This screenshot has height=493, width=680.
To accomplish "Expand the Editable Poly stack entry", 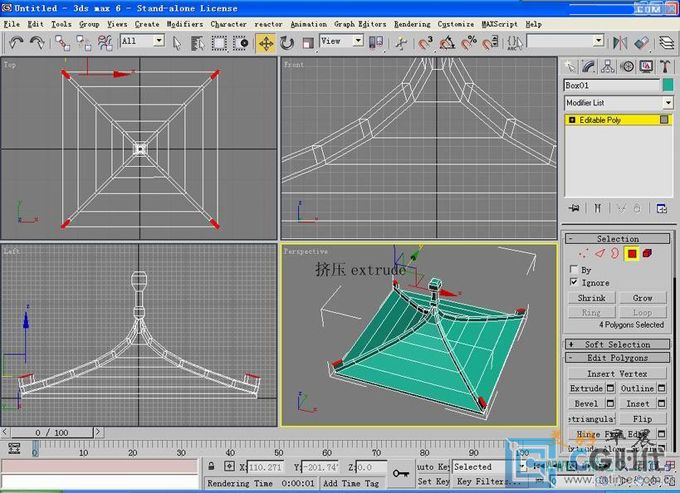I will pos(572,120).
